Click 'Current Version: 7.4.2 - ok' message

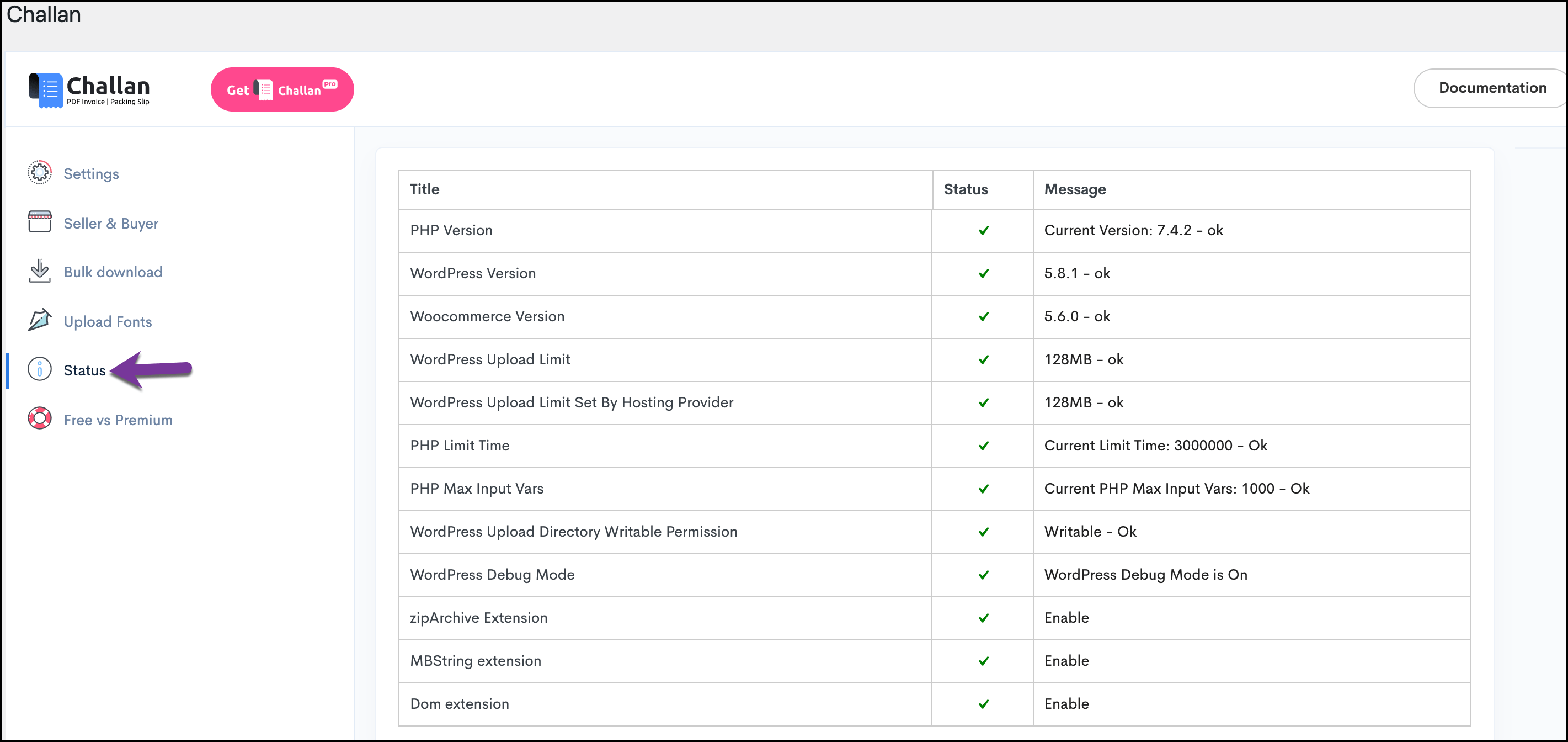pos(1133,230)
